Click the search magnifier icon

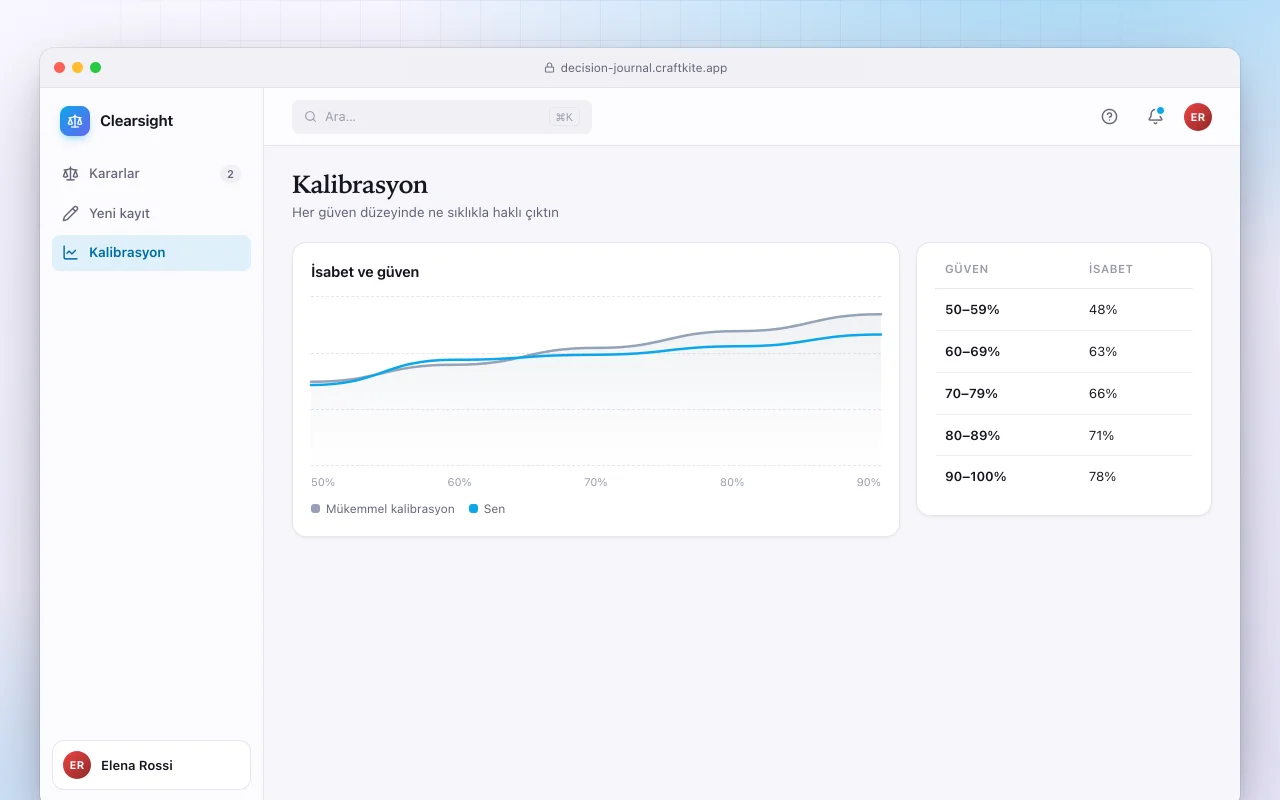tap(311, 117)
